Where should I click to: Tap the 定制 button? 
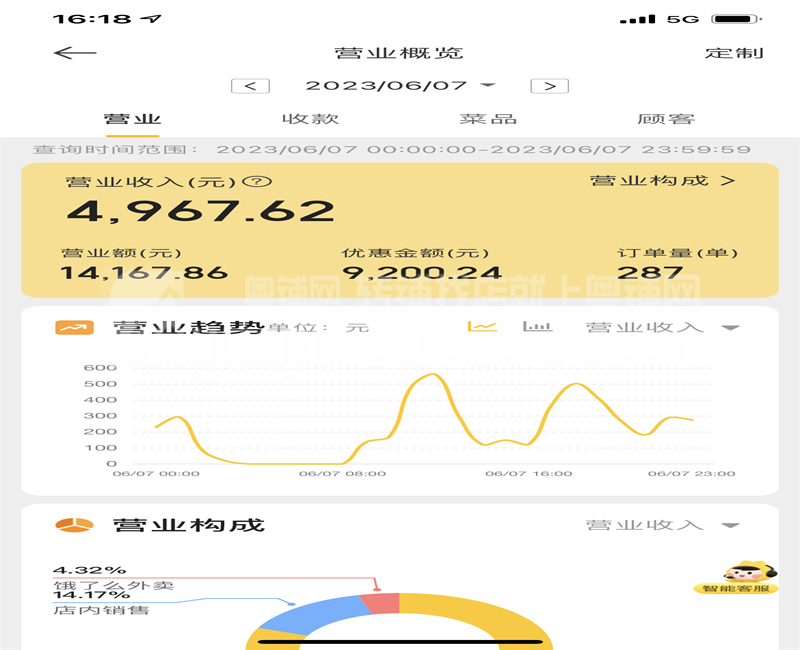click(734, 53)
